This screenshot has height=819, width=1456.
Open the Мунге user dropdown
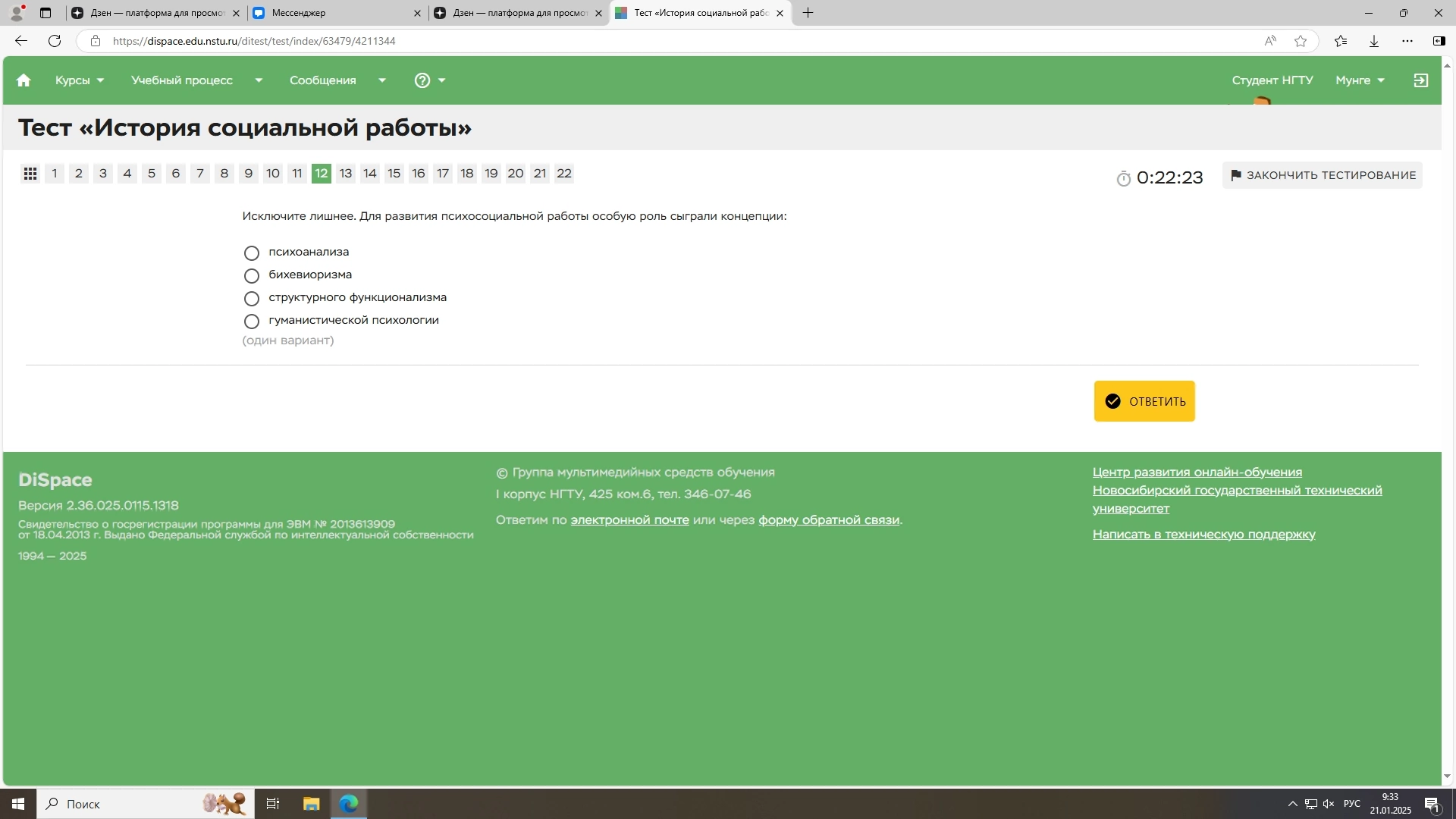(1360, 80)
